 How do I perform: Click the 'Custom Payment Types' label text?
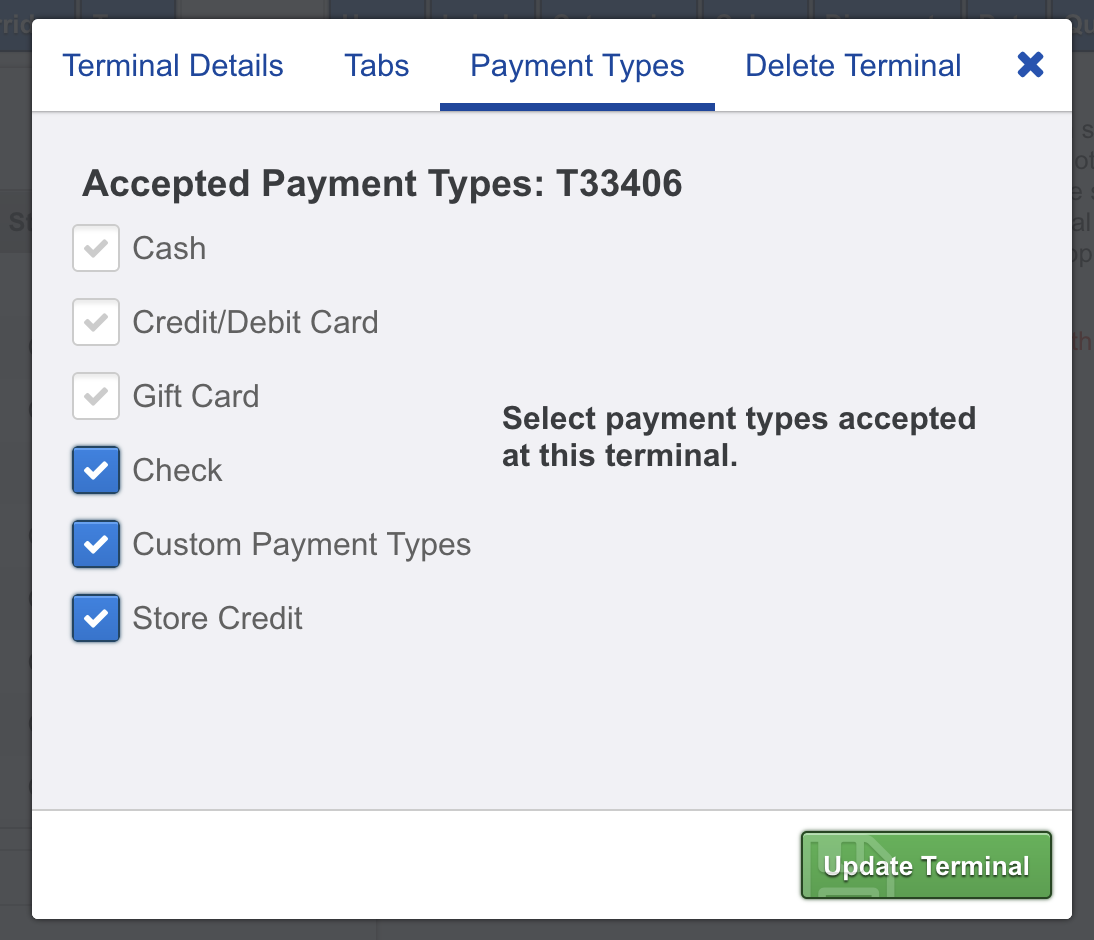(x=301, y=544)
